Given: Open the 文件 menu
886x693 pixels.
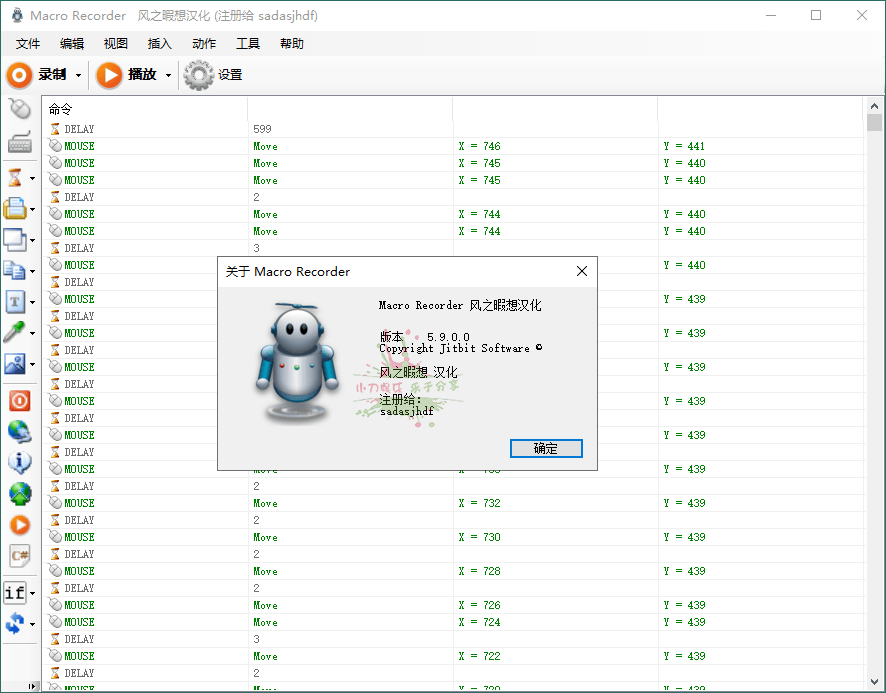Looking at the screenshot, I should tap(28, 44).
